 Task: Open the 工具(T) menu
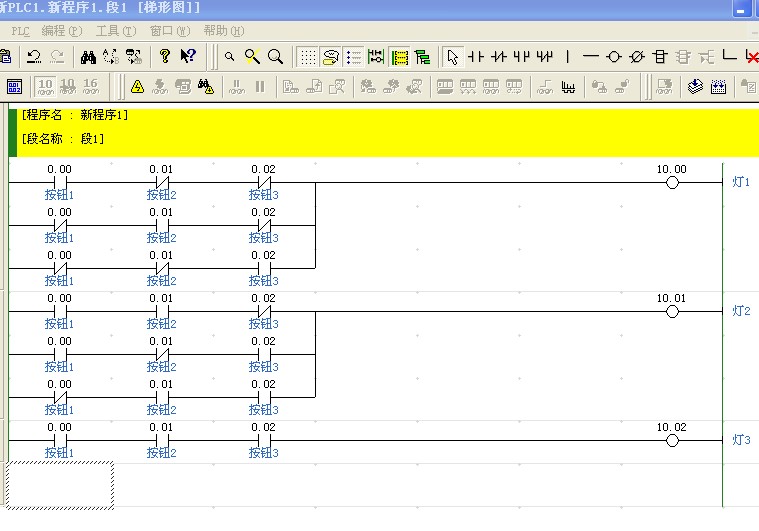tap(114, 31)
